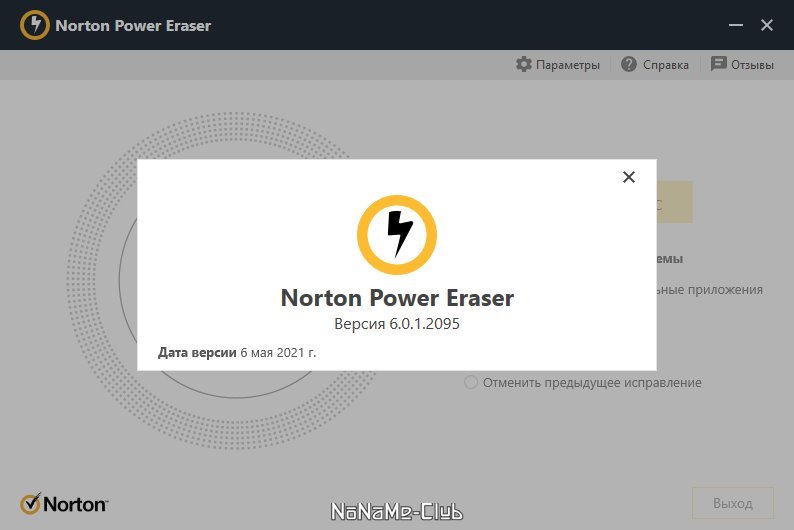
Task: Open the Параметры settings menu label
Action: click(568, 65)
